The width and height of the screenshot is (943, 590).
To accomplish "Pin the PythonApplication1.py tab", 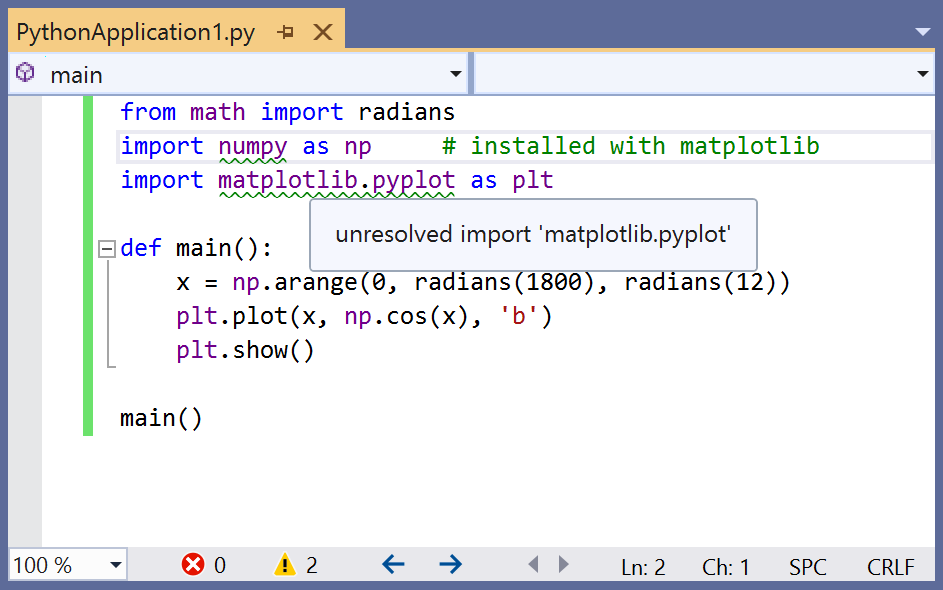I will point(286,32).
